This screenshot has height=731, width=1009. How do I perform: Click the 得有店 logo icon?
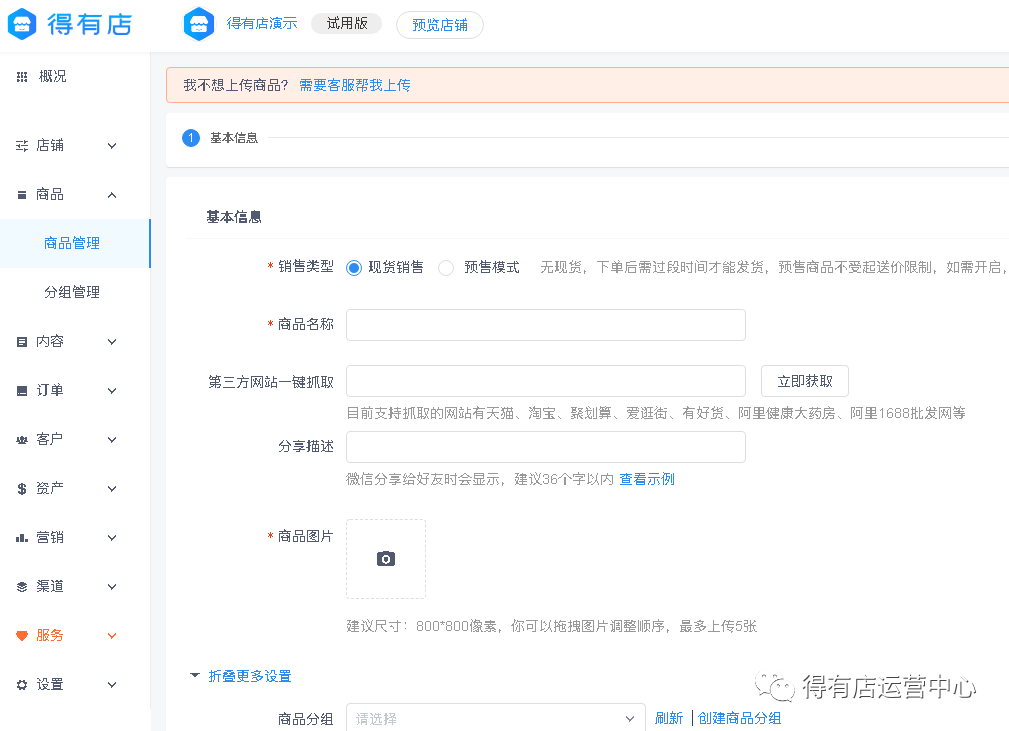coord(23,24)
